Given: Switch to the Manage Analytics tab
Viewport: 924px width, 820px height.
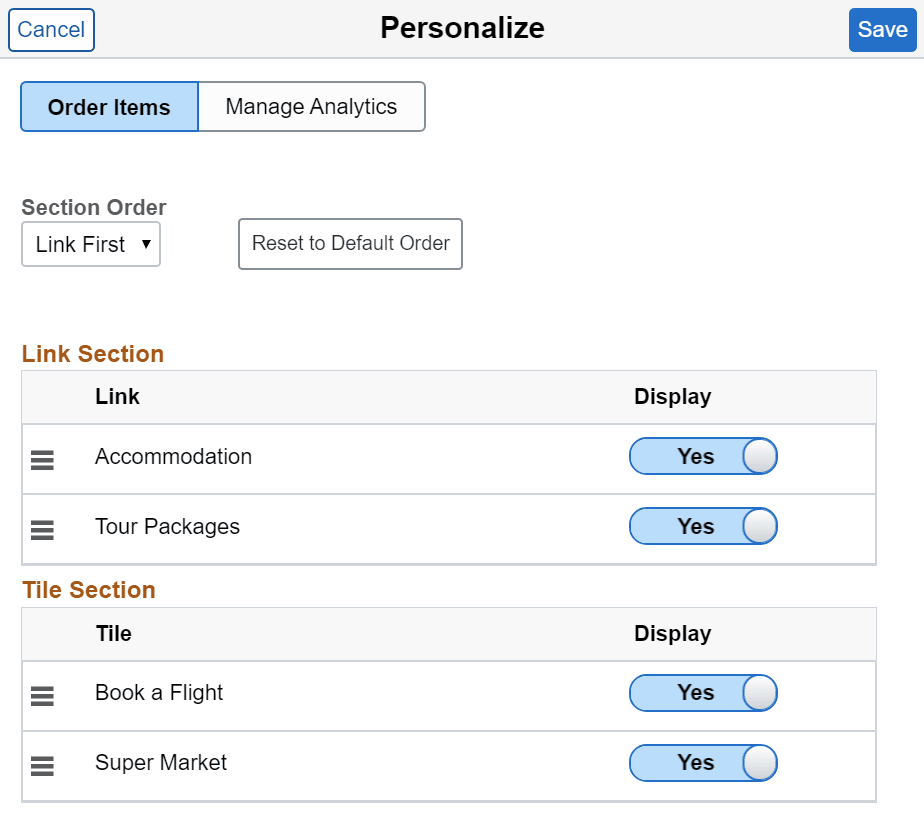Looking at the screenshot, I should point(311,106).
